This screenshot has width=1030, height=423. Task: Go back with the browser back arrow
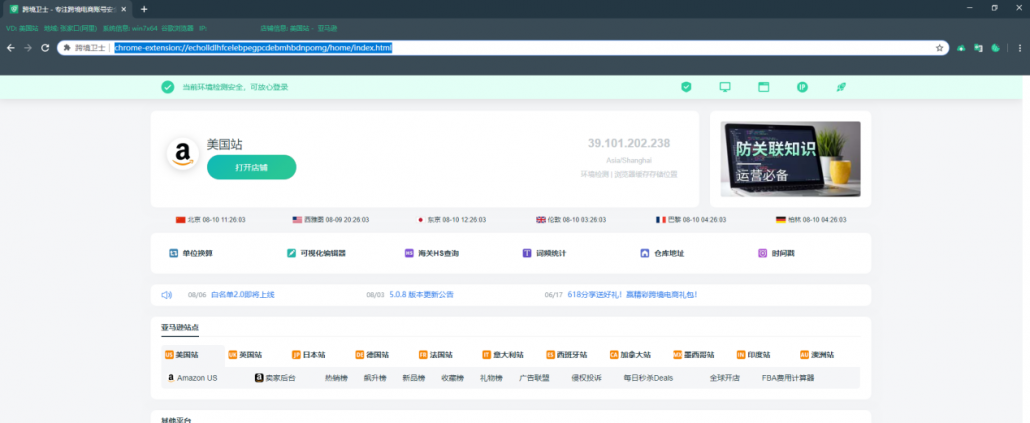(11, 48)
